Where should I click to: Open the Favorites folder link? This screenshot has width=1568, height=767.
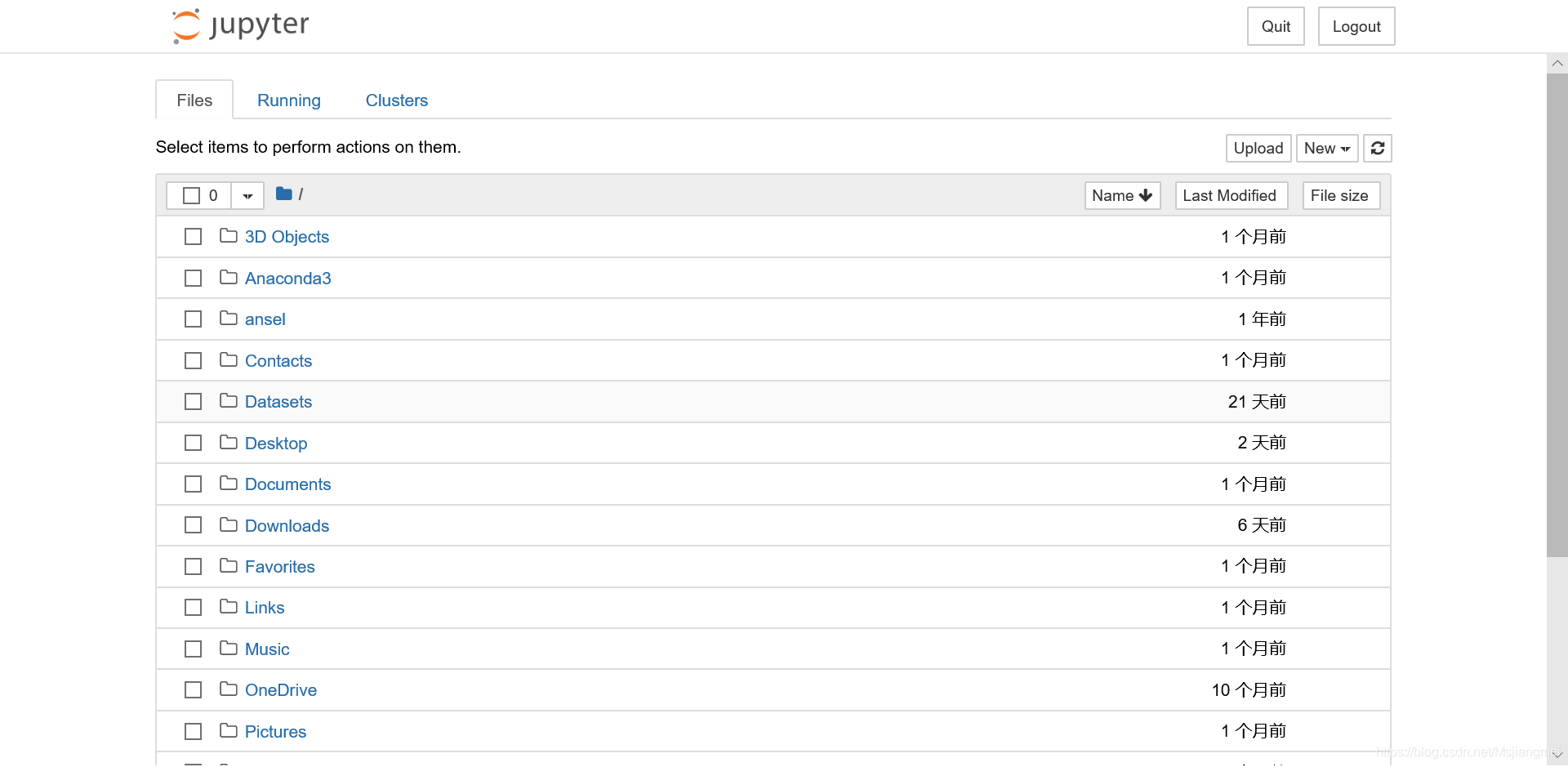point(279,567)
